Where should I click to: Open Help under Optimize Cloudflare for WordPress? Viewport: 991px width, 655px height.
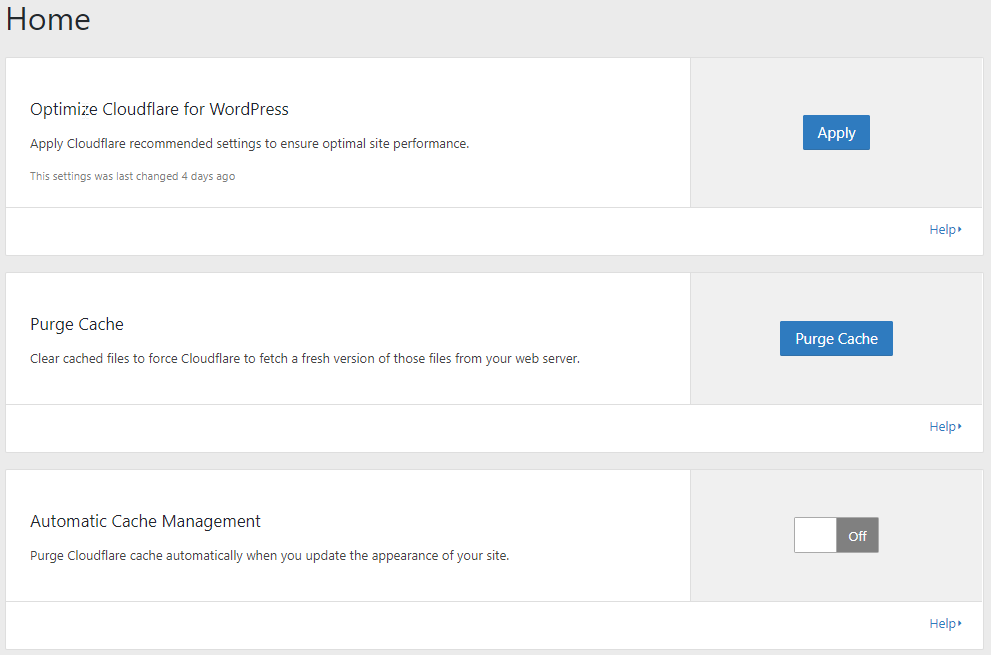[945, 230]
